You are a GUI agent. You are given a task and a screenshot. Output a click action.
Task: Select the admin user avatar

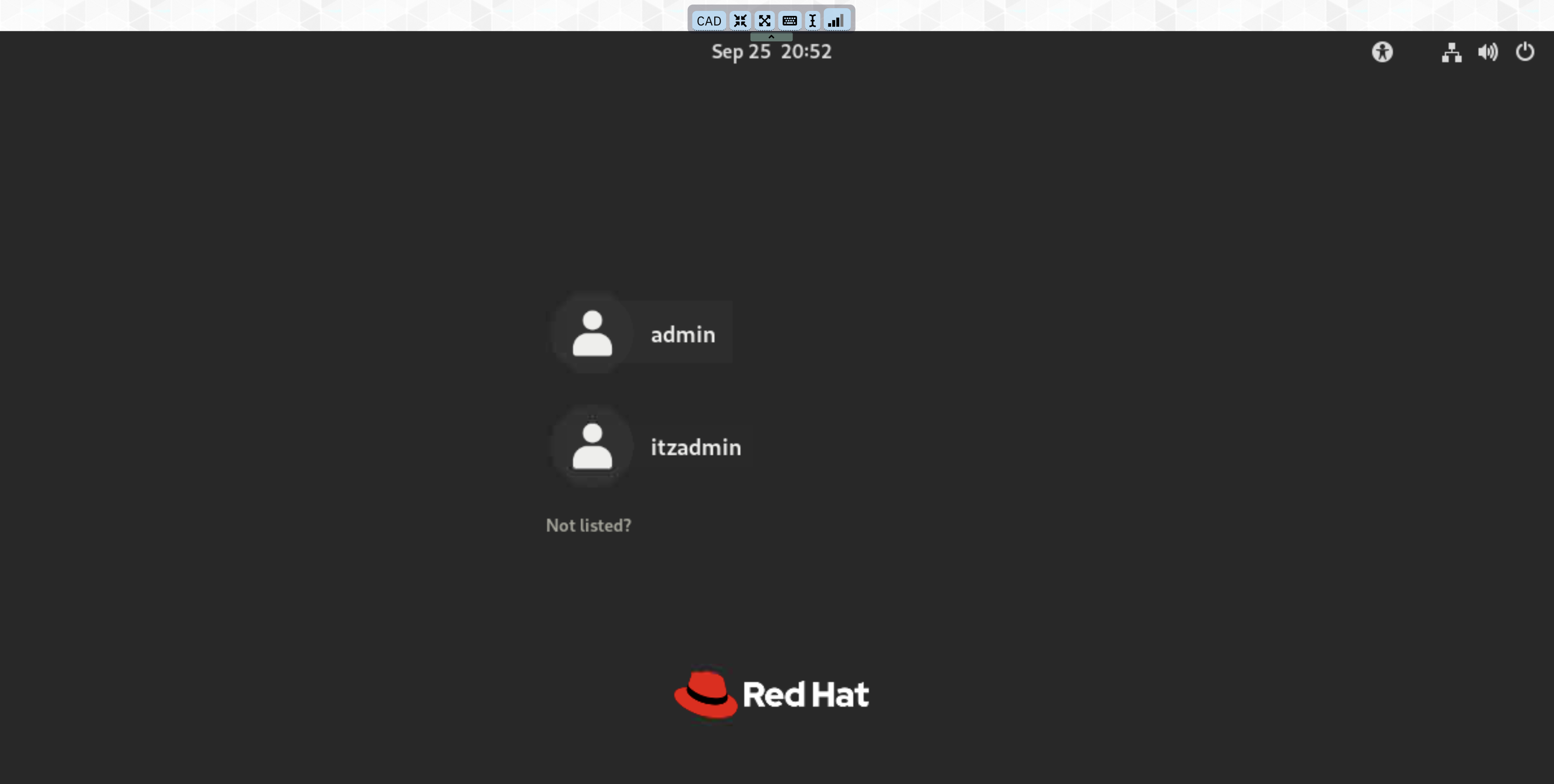click(592, 333)
